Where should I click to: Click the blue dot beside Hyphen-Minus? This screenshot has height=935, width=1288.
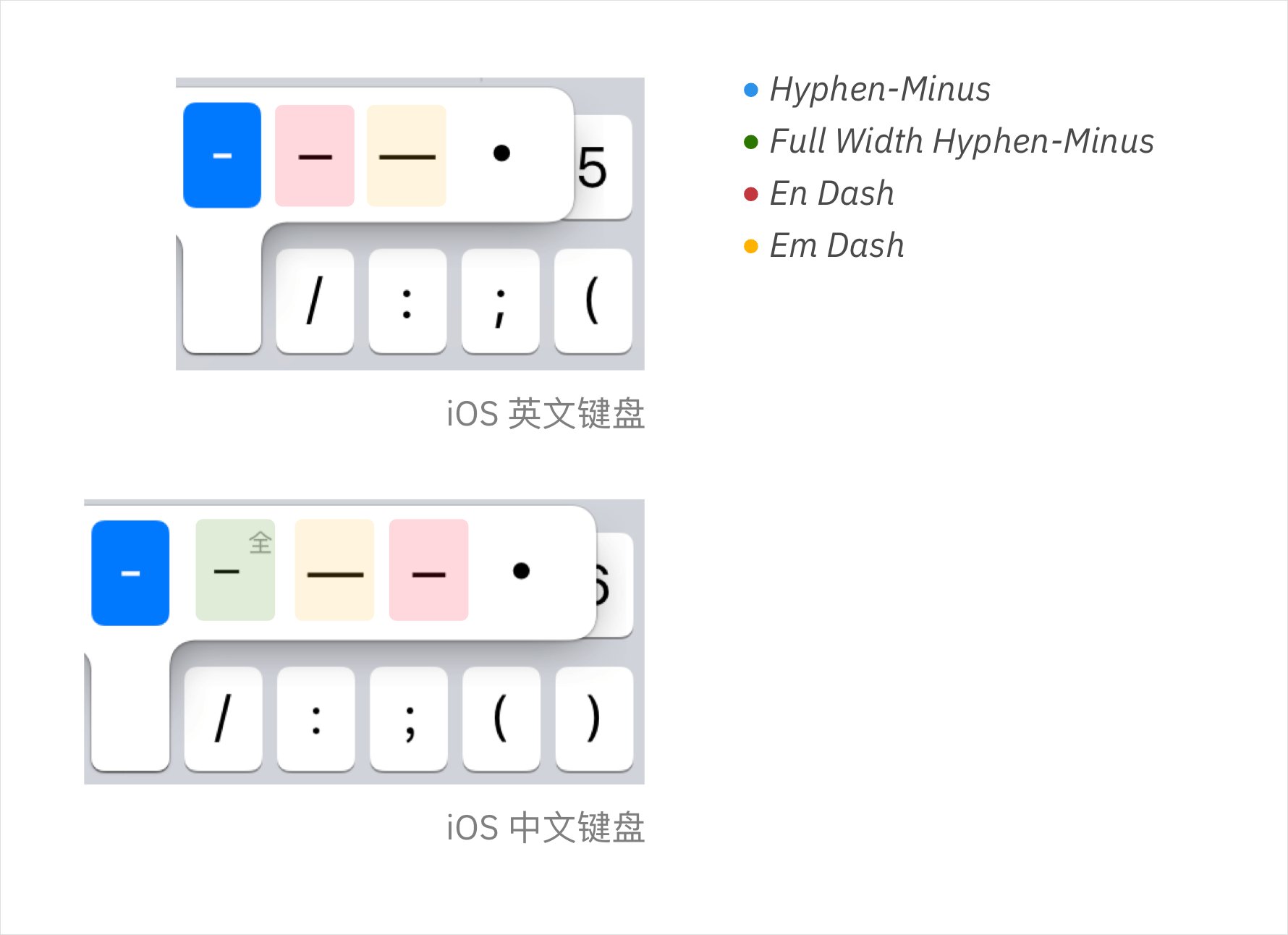click(750, 90)
